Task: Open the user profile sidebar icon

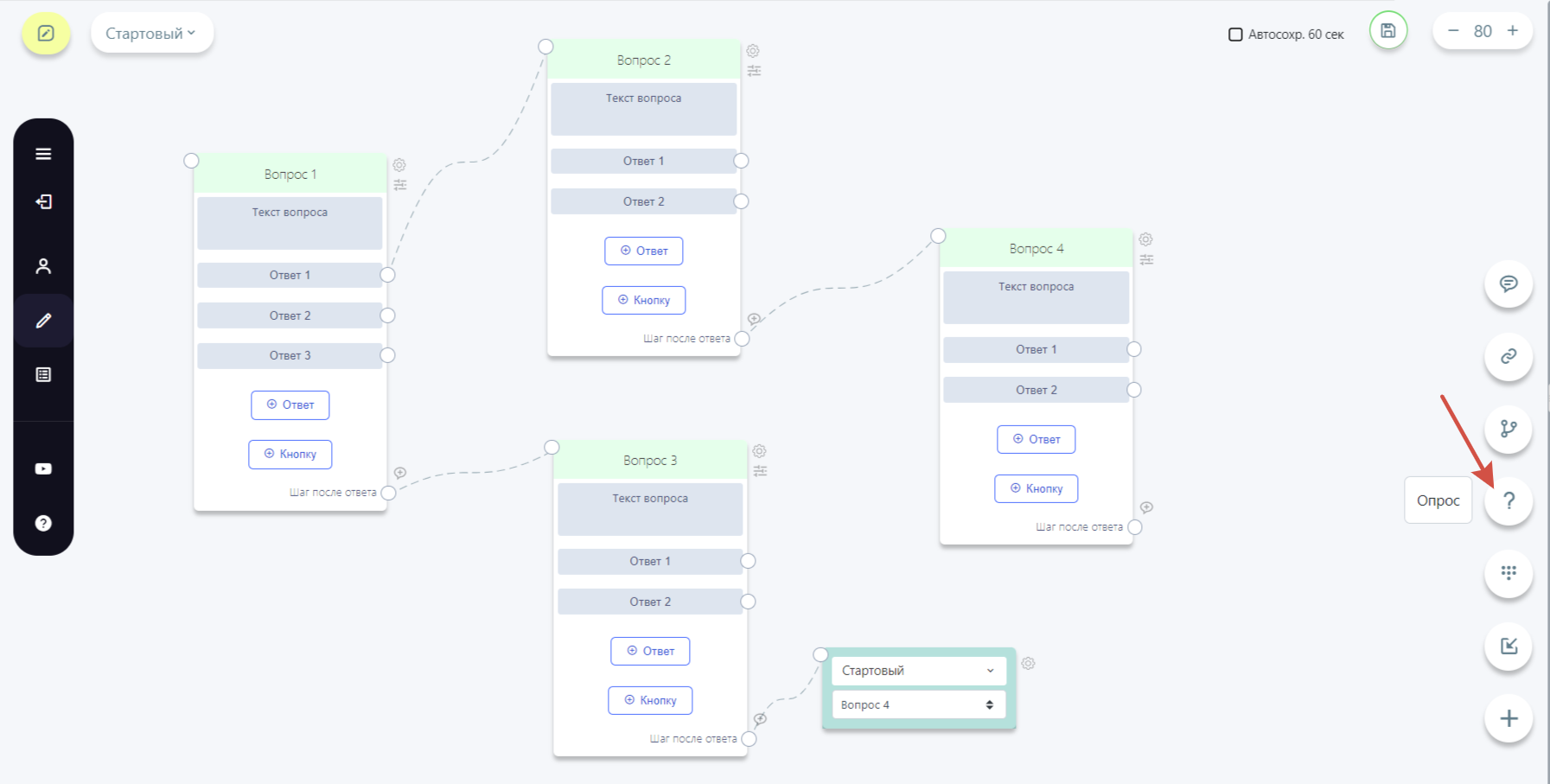Action: (43, 266)
